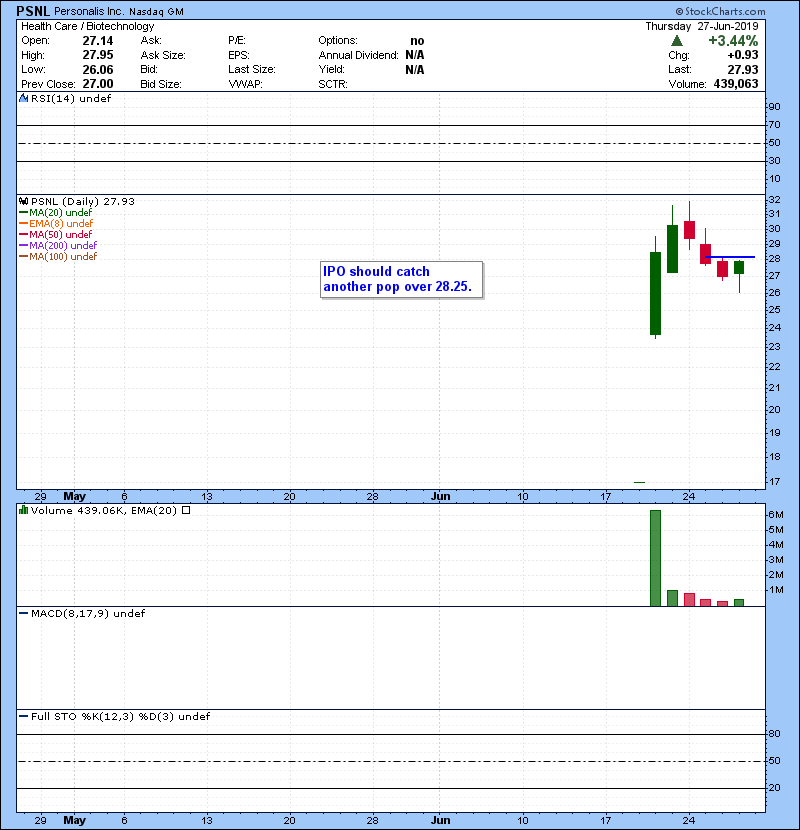Viewport: 800px width, 830px height.
Task: Click the tallest green volume bar
Action: click(x=656, y=558)
